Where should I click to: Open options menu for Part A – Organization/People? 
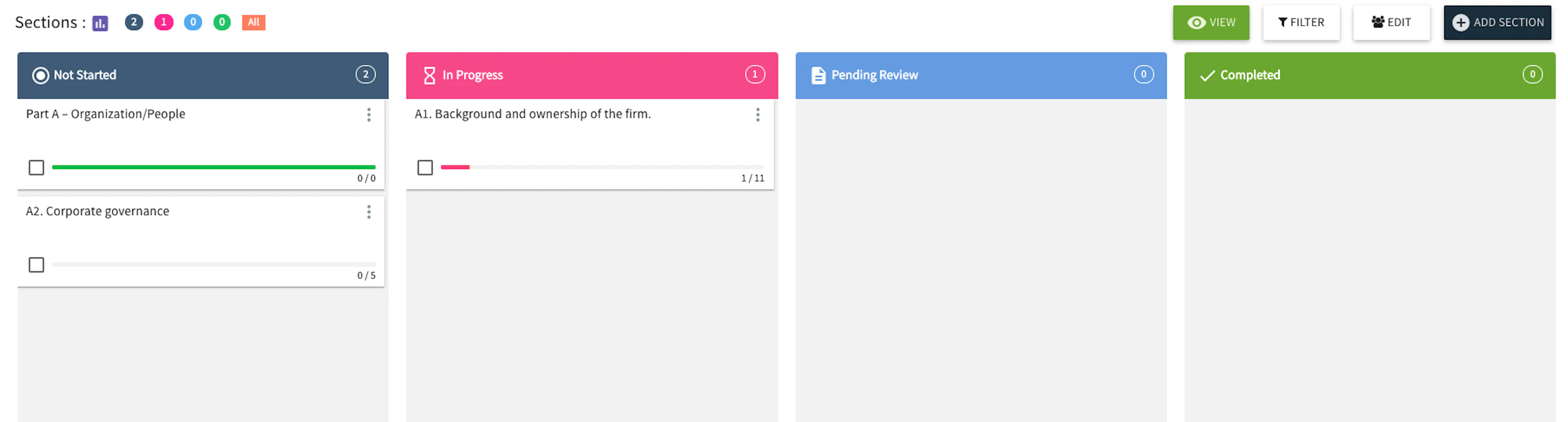(369, 115)
